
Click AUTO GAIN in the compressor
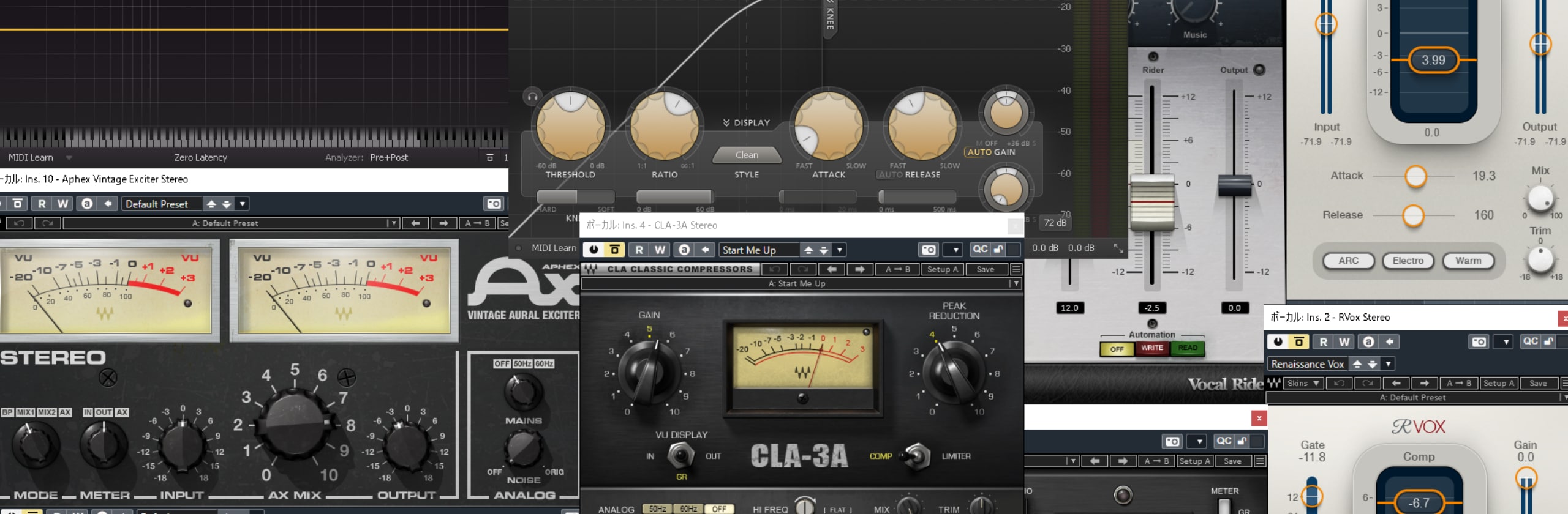coord(991,152)
